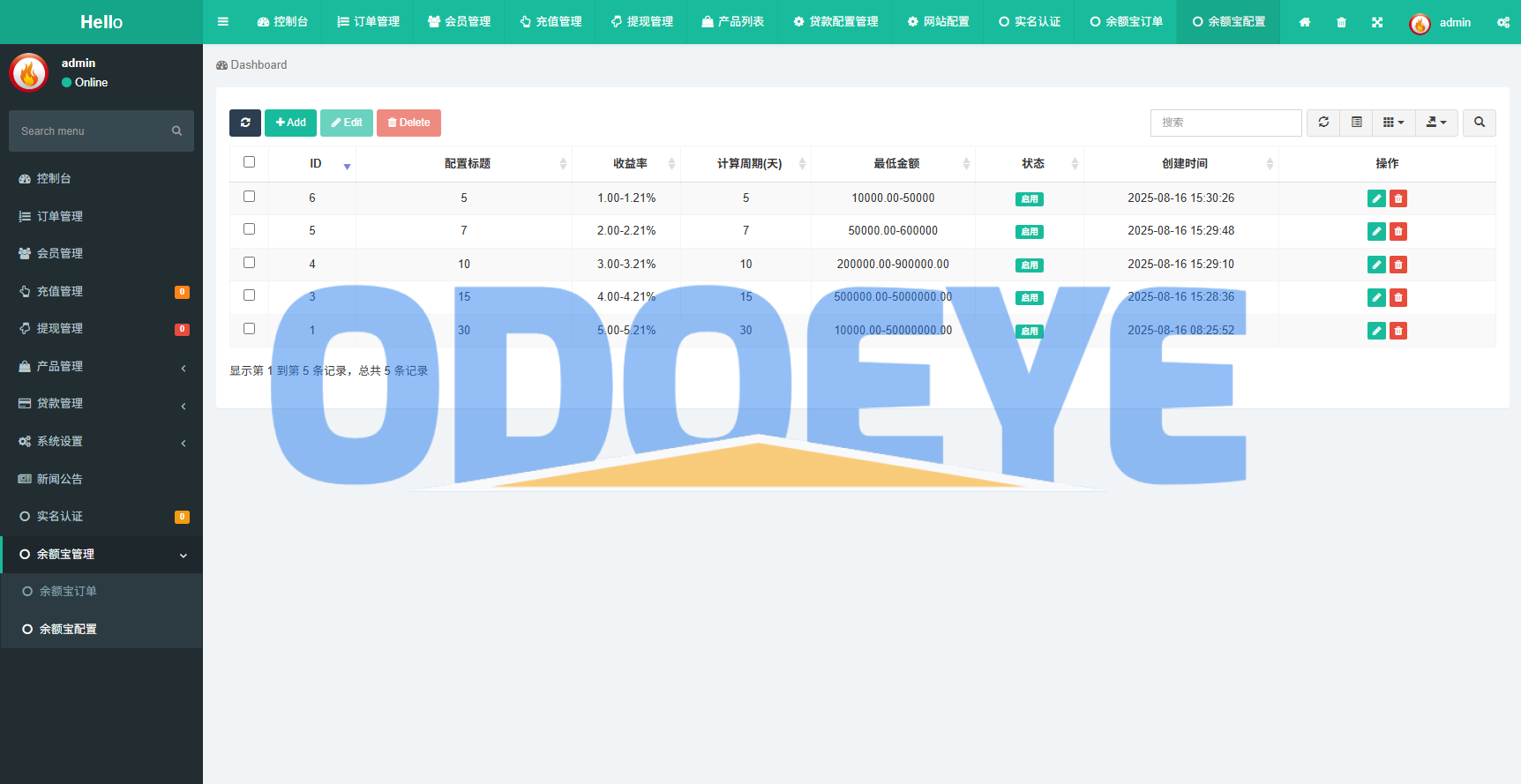This screenshot has height=784, width=1521.
Task: Click the magnifier common search button
Action: click(x=1480, y=123)
